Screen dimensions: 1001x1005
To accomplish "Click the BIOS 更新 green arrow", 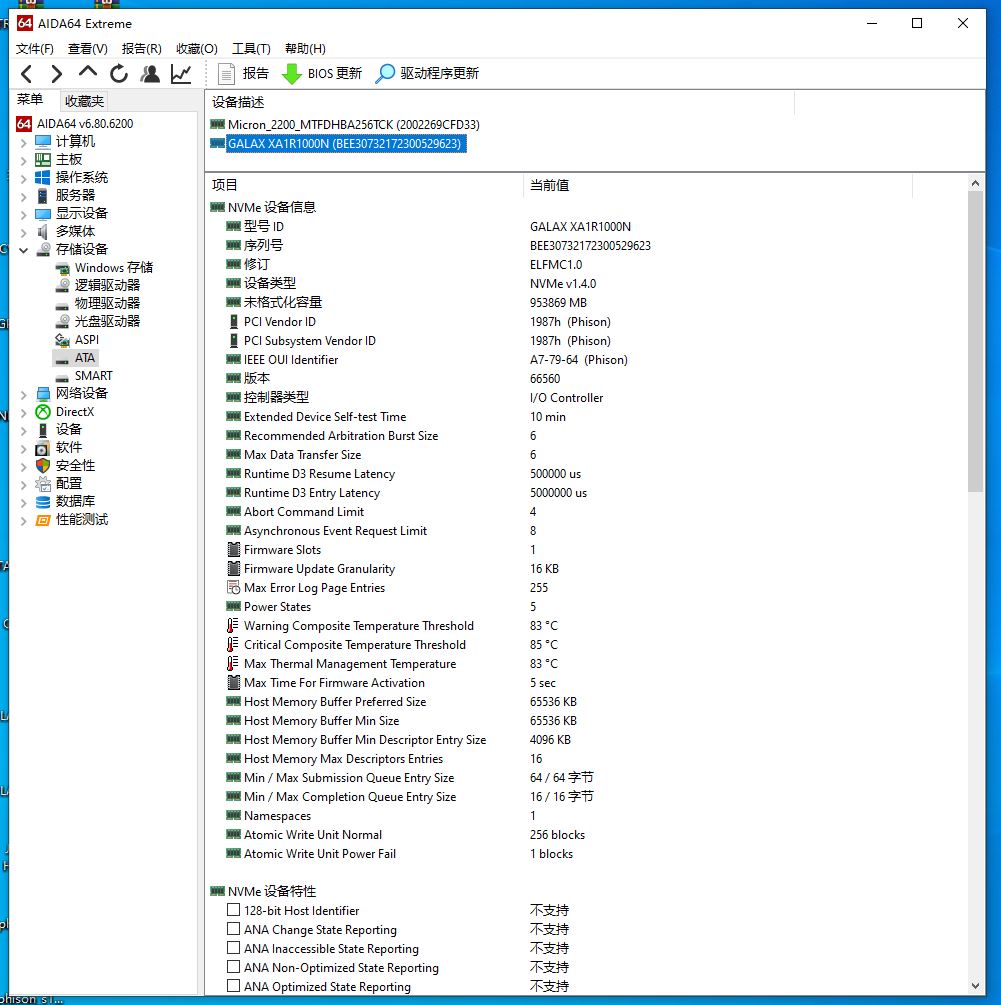I will click(292, 73).
